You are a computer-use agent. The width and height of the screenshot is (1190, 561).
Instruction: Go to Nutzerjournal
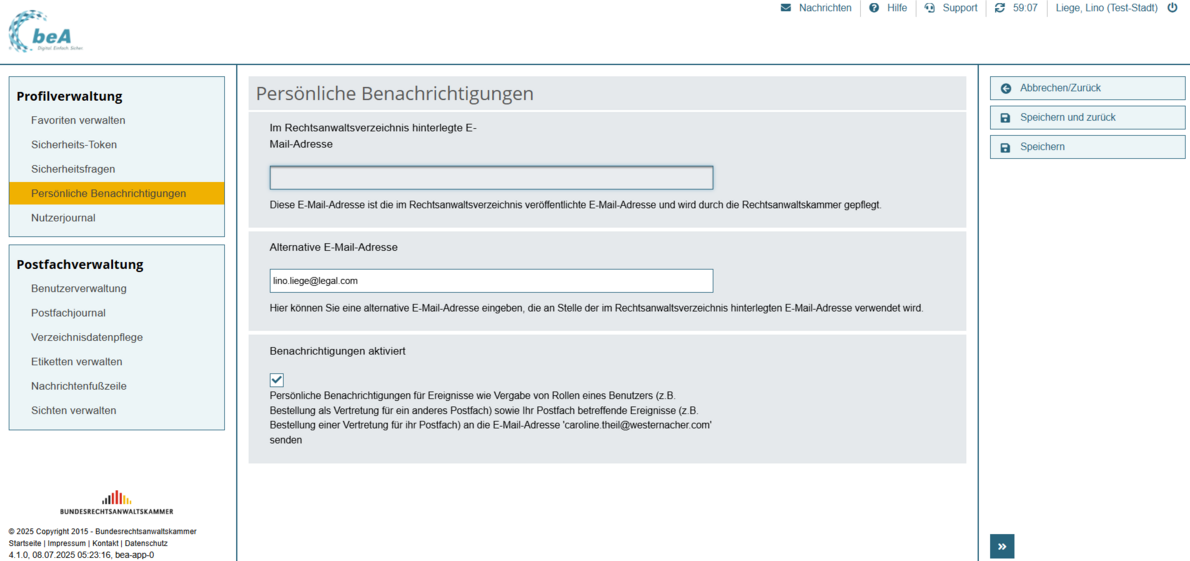(63, 218)
